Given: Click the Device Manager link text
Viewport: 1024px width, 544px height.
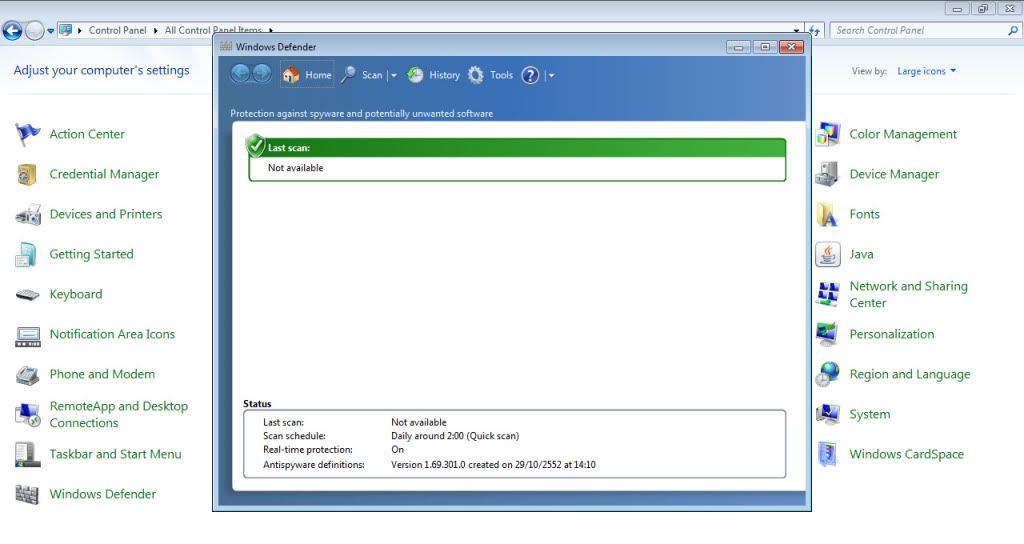Looking at the screenshot, I should 894,174.
